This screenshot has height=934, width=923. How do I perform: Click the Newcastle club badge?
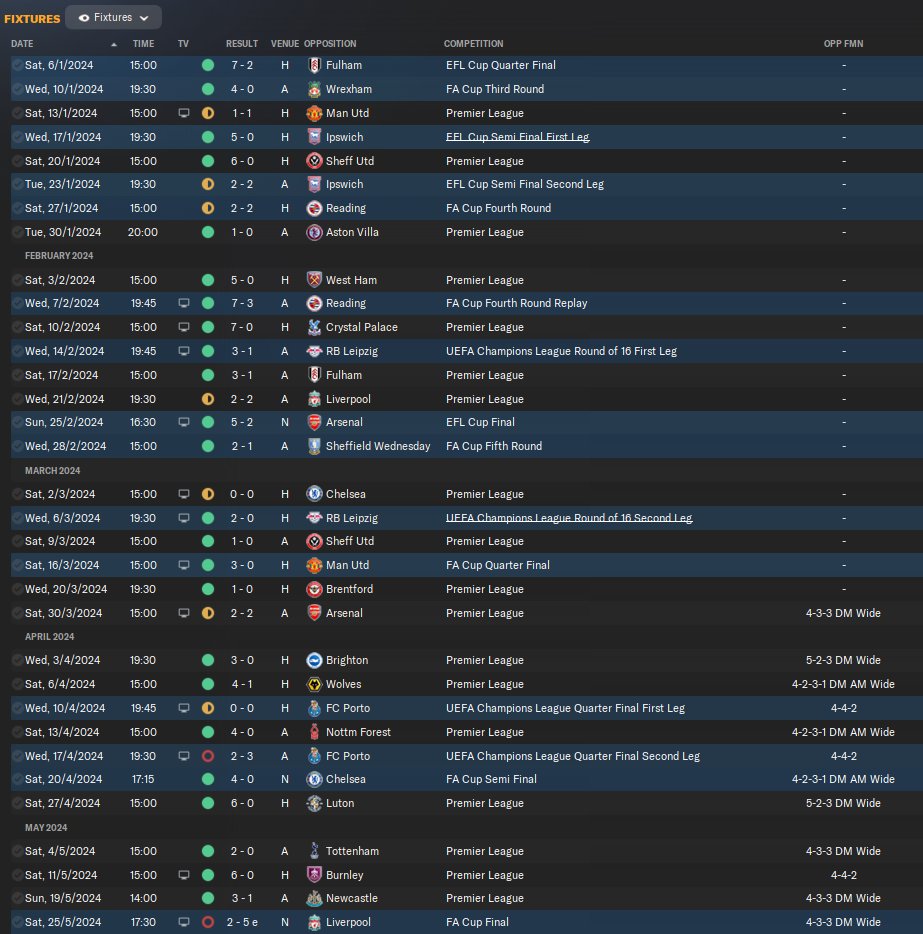(x=314, y=898)
